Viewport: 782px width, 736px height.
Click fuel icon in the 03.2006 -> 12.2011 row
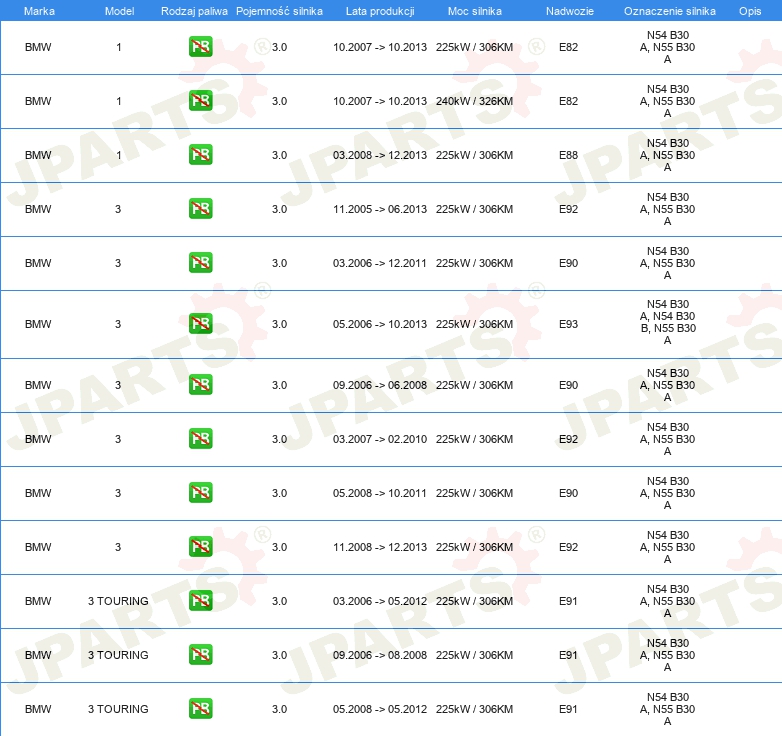[x=200, y=263]
